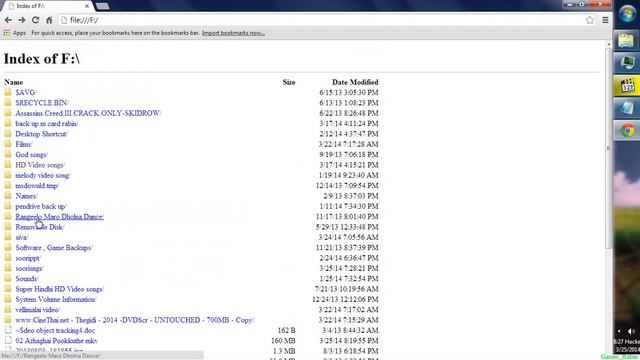Click folder icon beside $AVG
The image size is (640, 360).
point(8,92)
